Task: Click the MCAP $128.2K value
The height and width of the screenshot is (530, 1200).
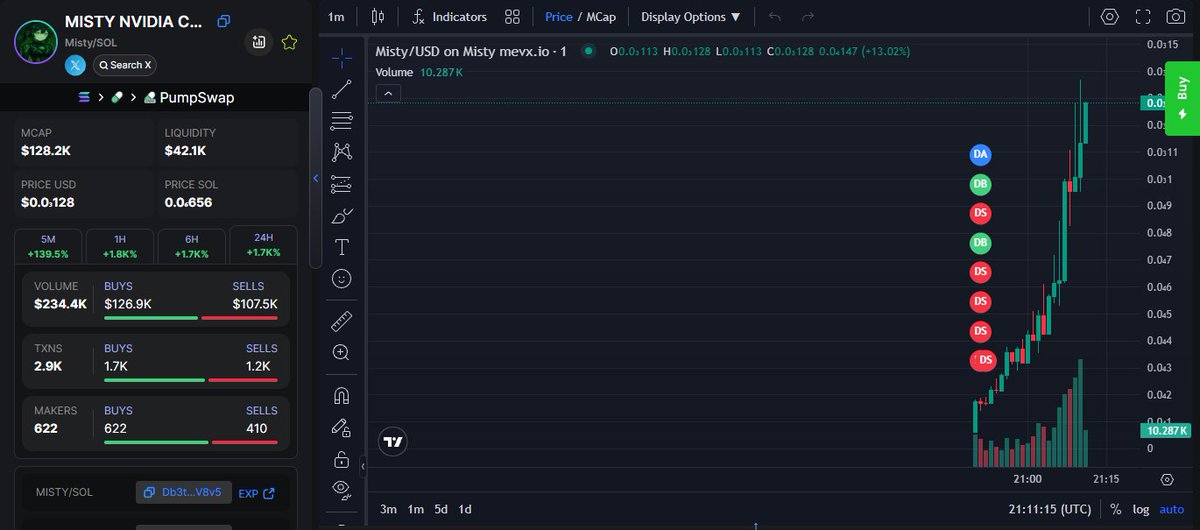Action: tap(46, 151)
